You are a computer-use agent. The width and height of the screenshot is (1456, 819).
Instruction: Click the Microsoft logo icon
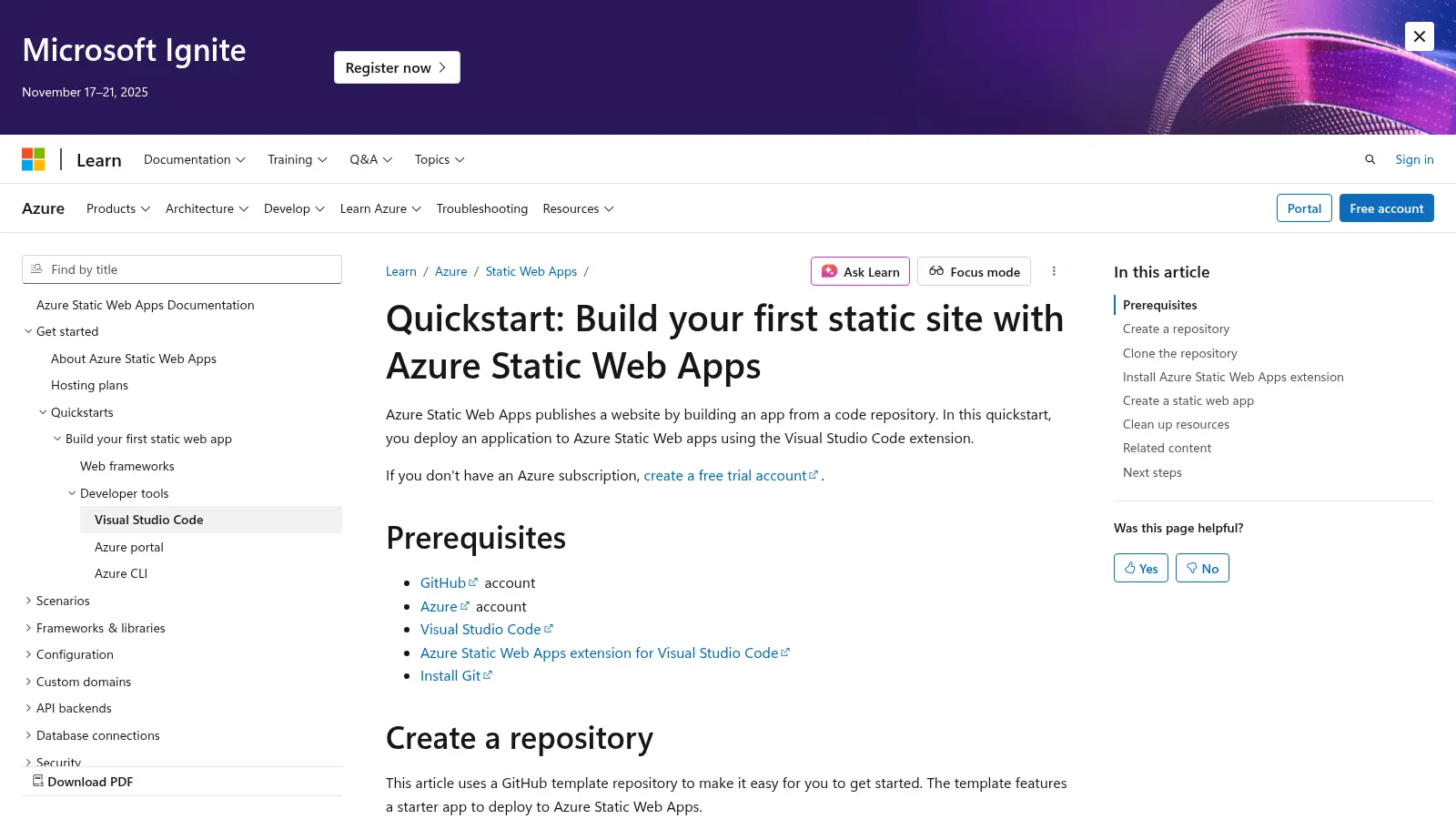(34, 159)
